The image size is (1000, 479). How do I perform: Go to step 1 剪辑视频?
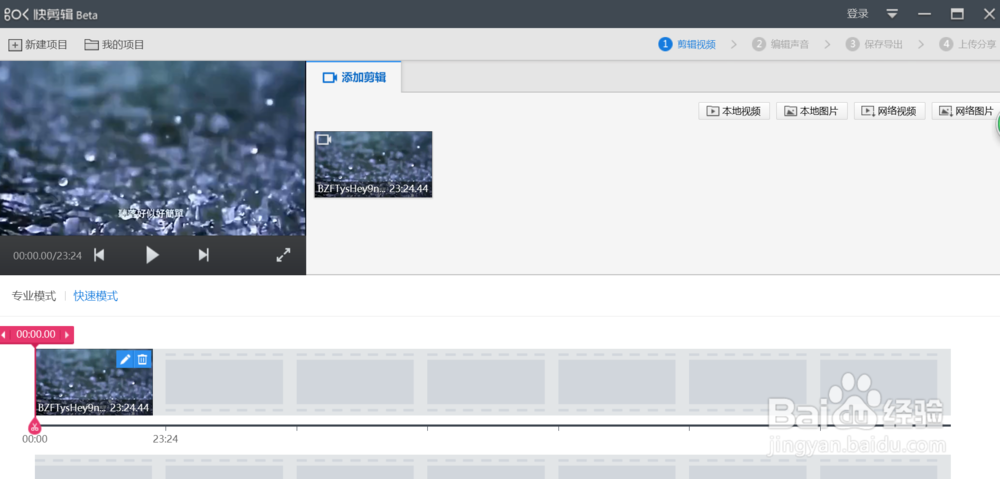coord(687,44)
